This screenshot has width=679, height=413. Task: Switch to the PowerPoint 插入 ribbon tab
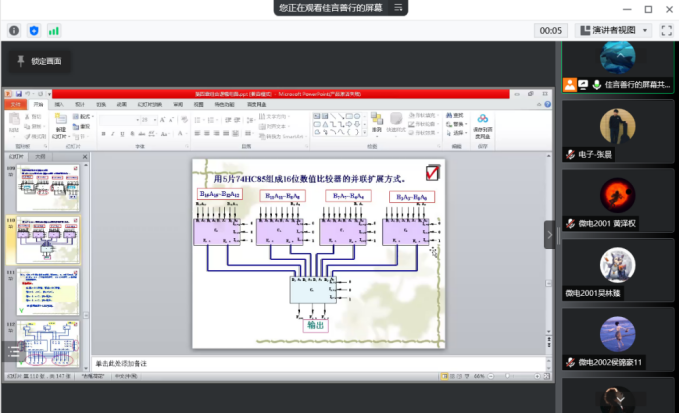[59, 104]
